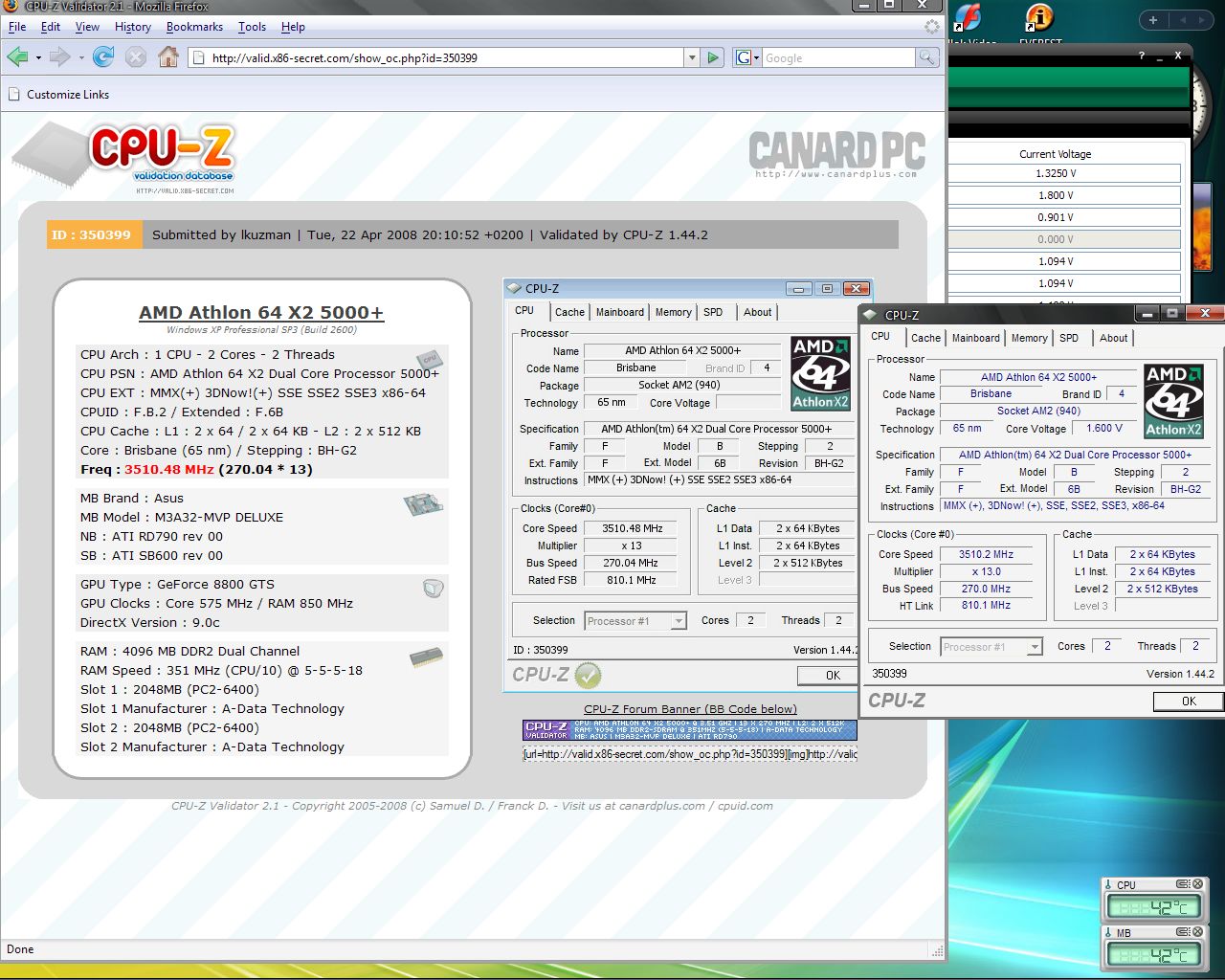Click CPU-Z Forum Banner heading
The height and width of the screenshot is (980, 1225).
[690, 709]
